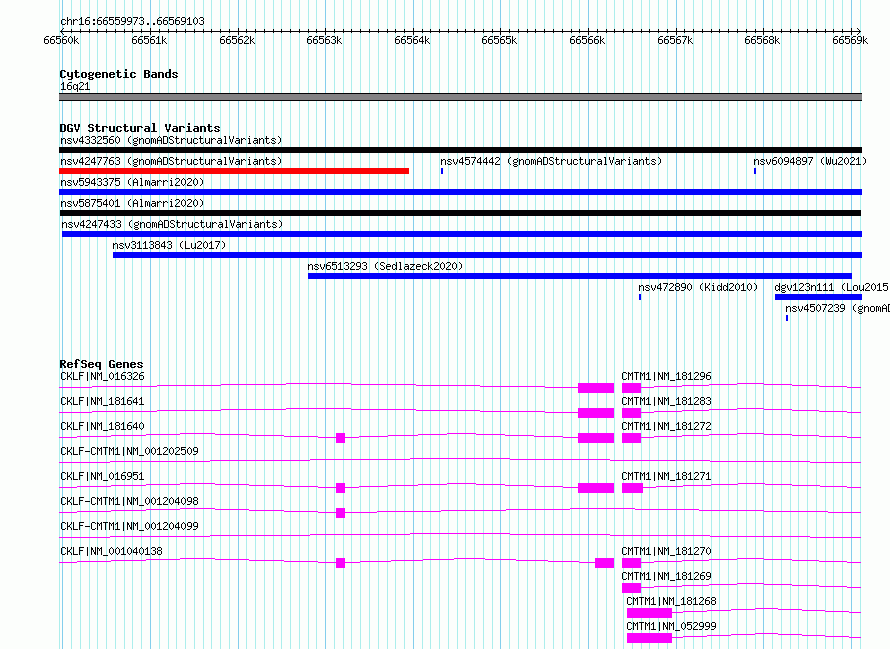This screenshot has width=890, height=649.
Task: Select transcript label CMTM1|NM_181270
Action: coord(666,551)
